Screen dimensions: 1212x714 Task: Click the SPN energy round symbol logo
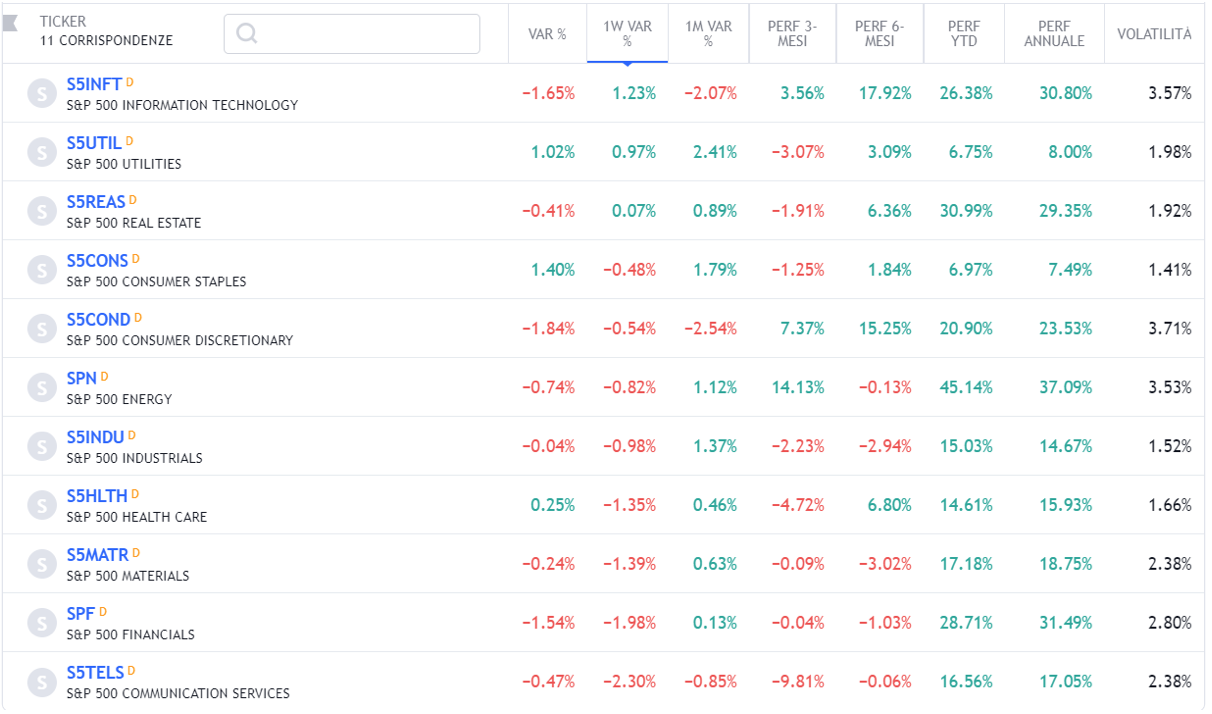pos(41,388)
